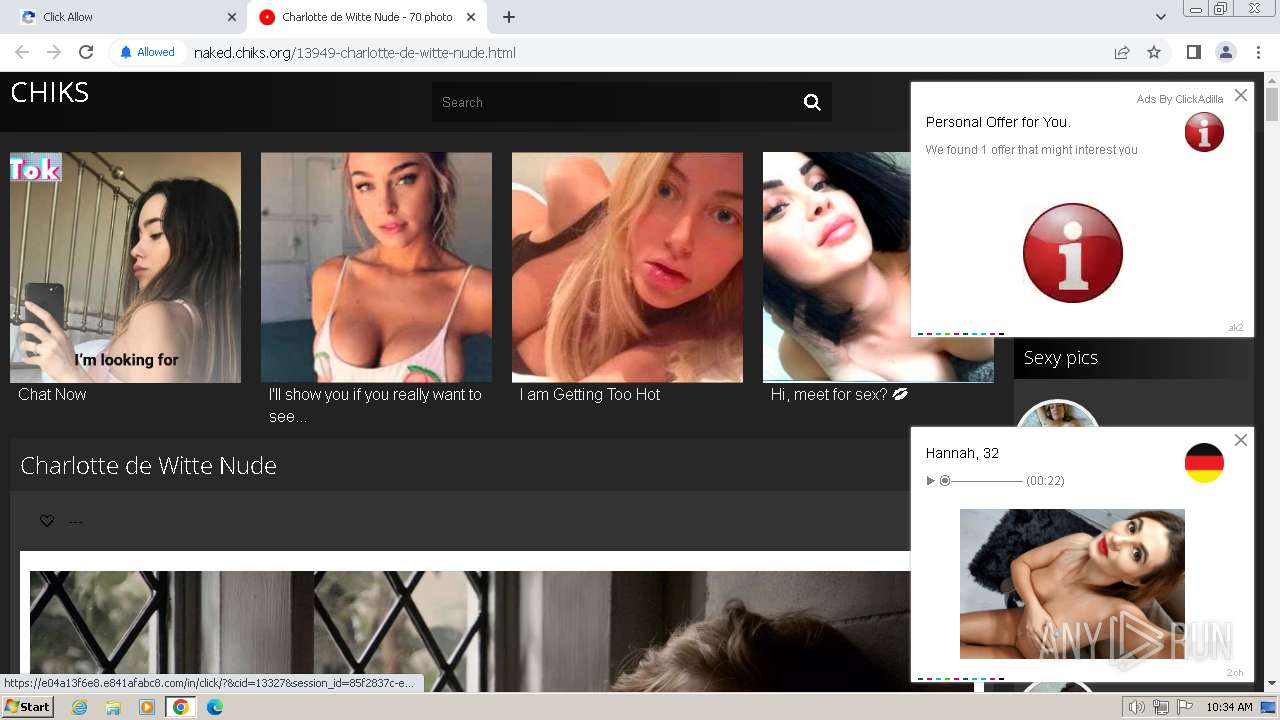This screenshot has width=1280, height=720.
Task: Close the 'Charlotte de Witte Nude' tab
Action: (471, 17)
